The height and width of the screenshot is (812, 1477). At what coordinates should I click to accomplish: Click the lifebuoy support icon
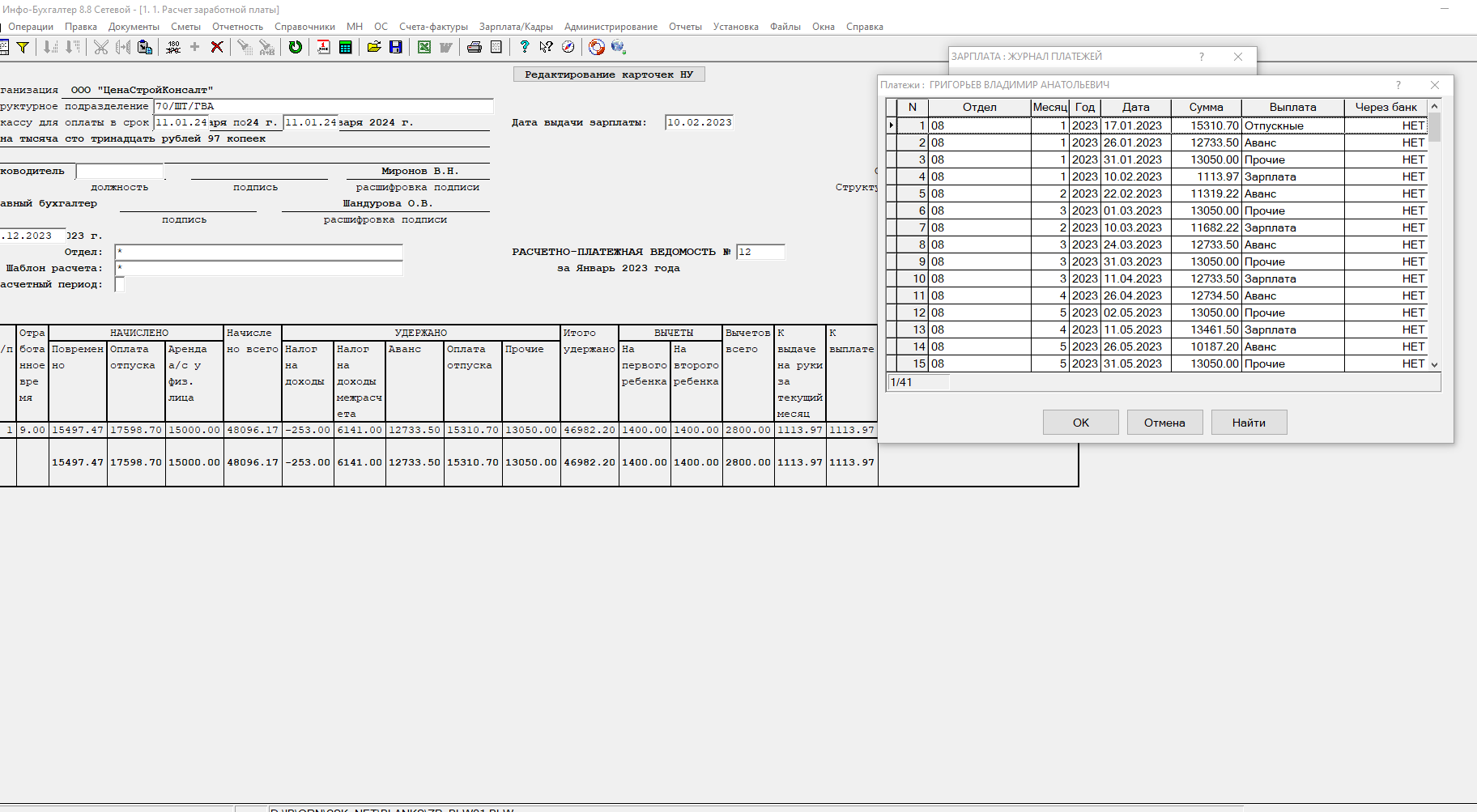pyautogui.click(x=597, y=47)
